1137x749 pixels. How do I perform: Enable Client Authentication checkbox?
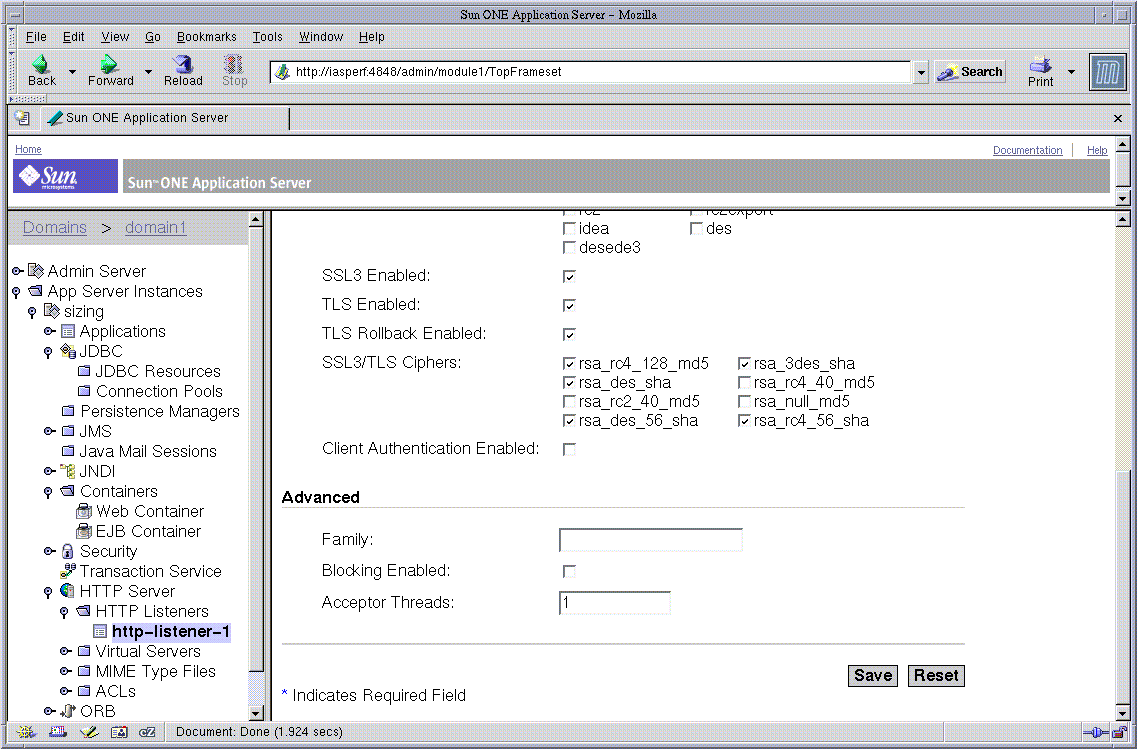coord(569,450)
